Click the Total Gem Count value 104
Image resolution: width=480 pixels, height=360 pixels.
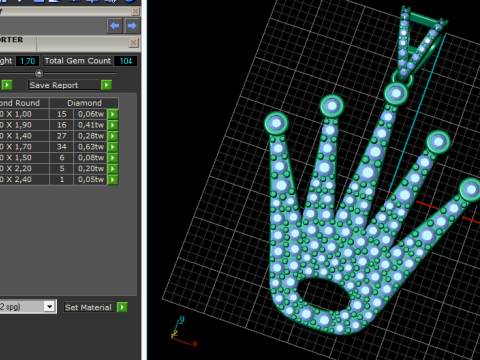click(126, 61)
